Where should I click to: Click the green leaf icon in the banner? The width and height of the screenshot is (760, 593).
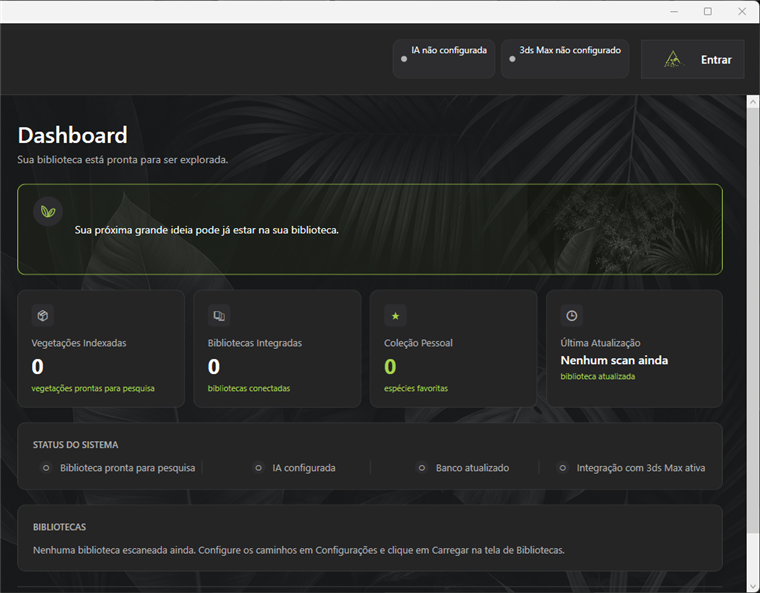(x=48, y=211)
